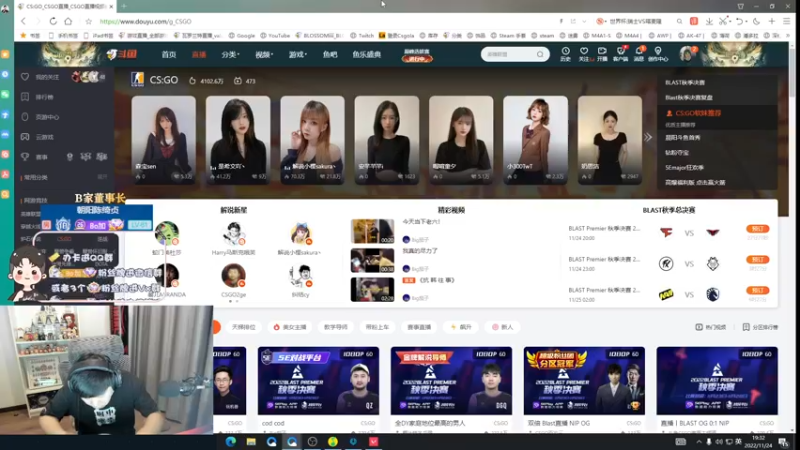Show next streamer cards with right chevrons
This screenshot has height=450, width=800.
coord(647,137)
